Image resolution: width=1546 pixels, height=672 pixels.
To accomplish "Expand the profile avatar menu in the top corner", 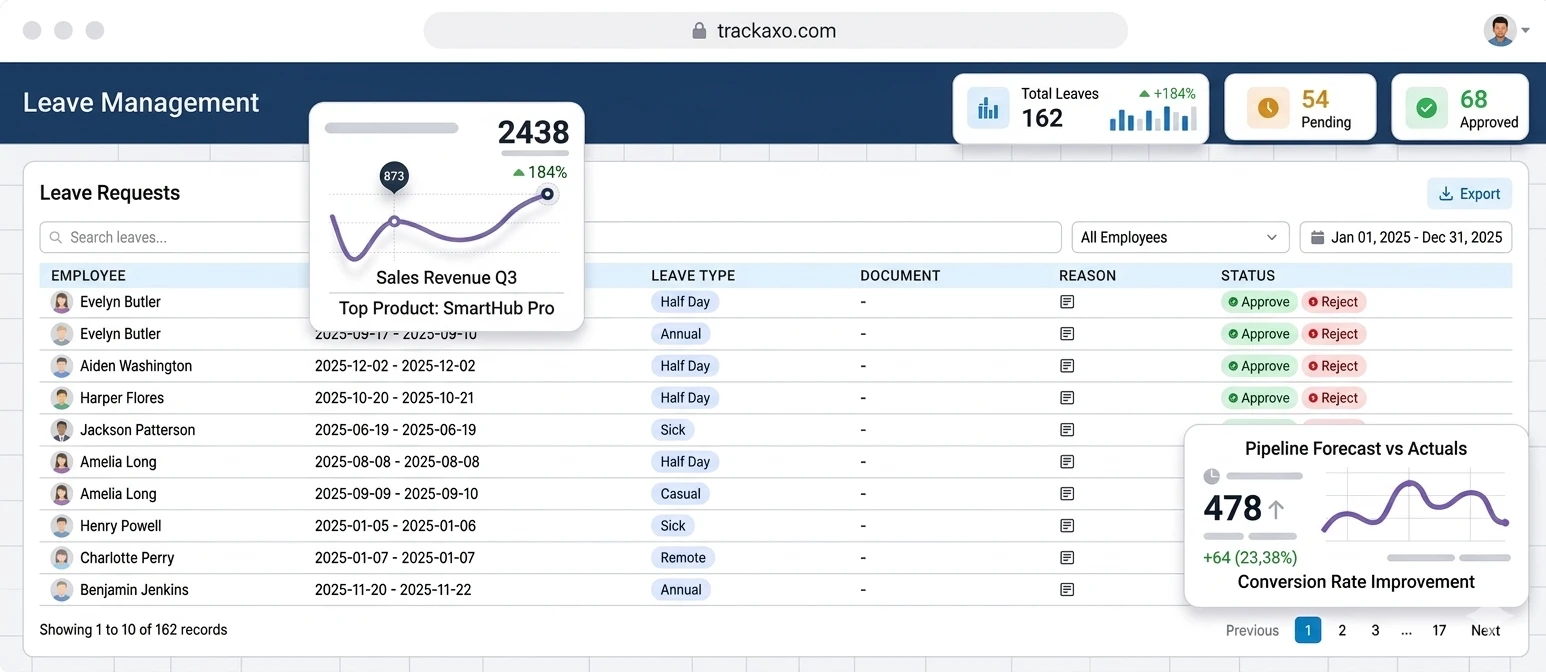I will [1501, 30].
